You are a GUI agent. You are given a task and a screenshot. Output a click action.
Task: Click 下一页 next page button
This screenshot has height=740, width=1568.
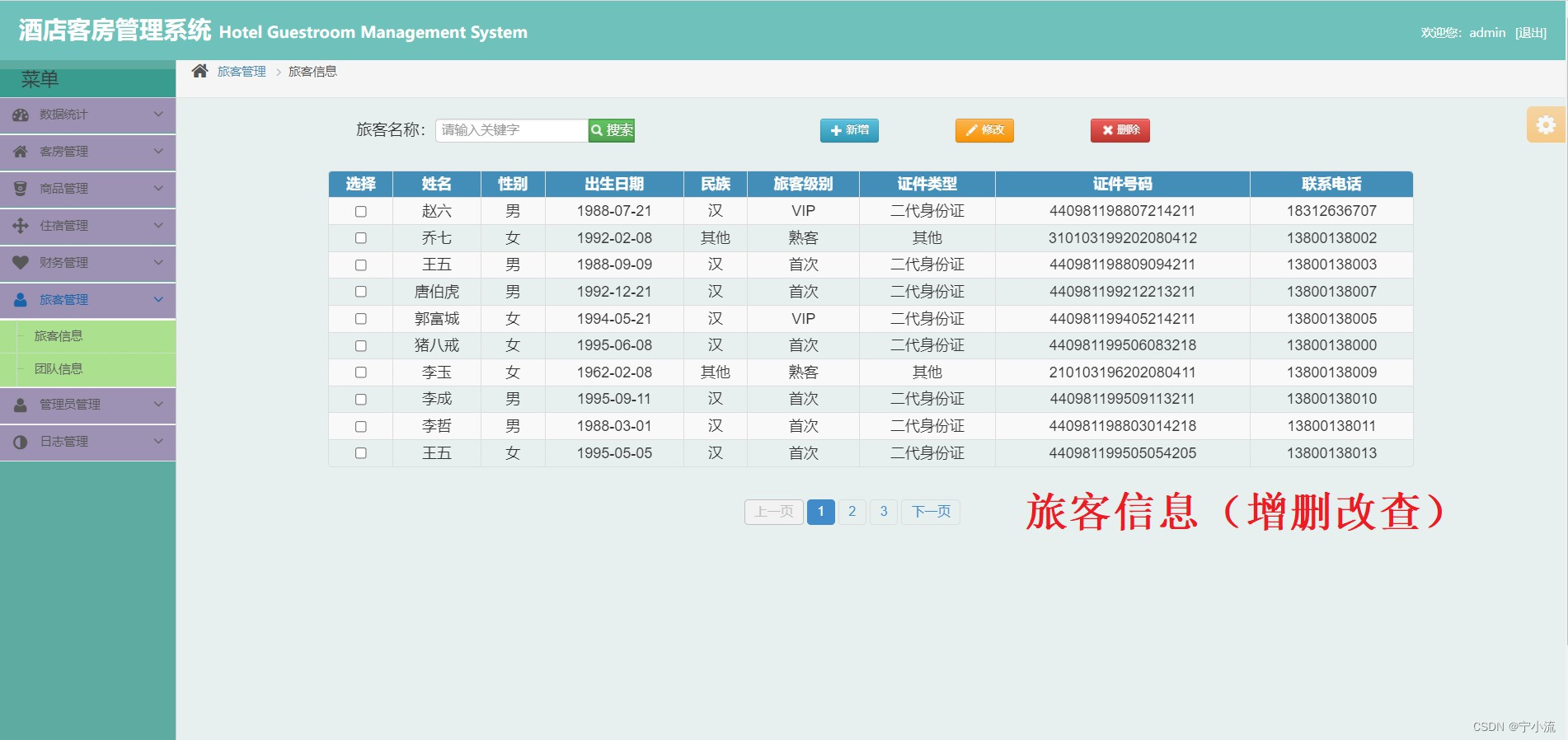coord(931,512)
